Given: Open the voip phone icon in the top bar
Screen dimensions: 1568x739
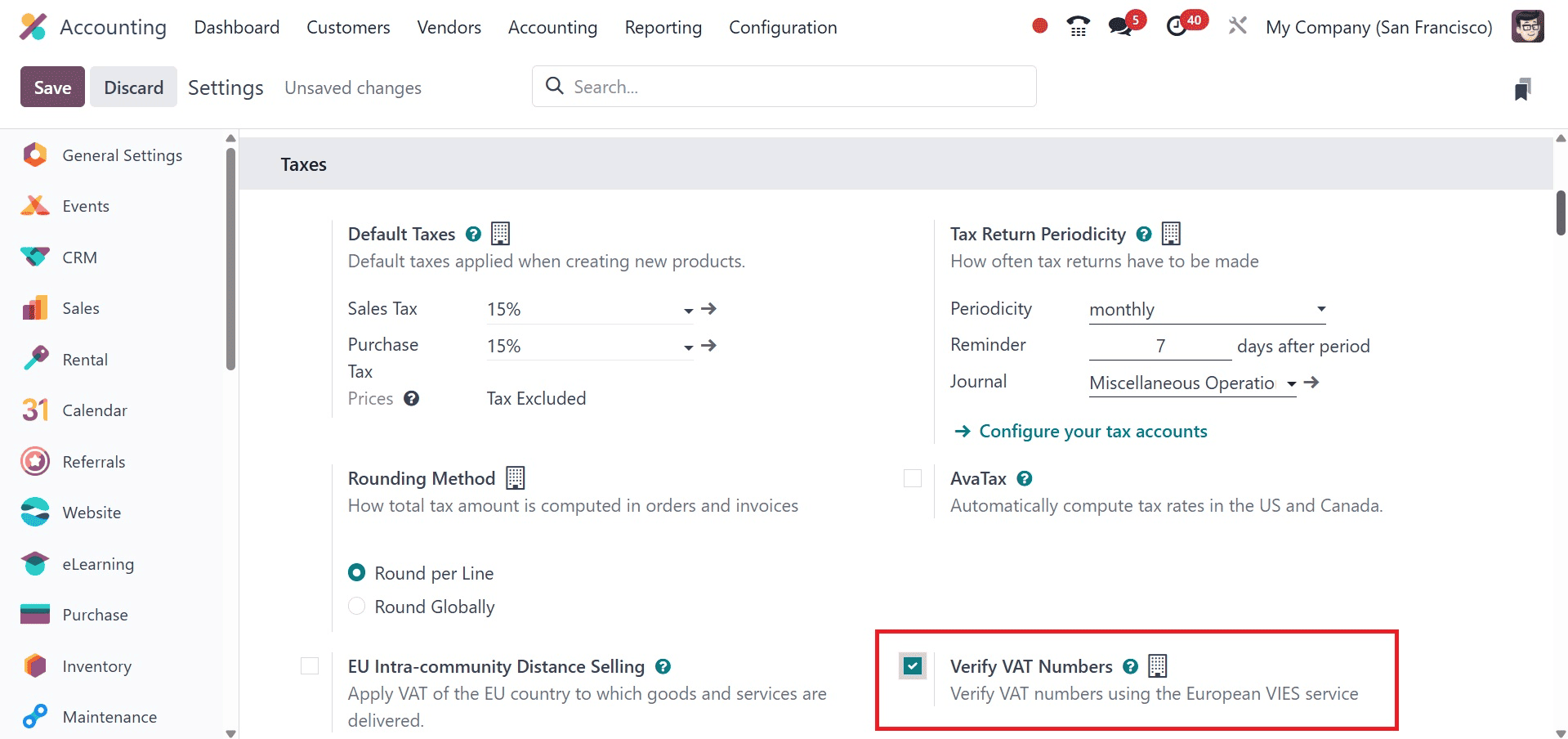Looking at the screenshot, I should (1078, 27).
